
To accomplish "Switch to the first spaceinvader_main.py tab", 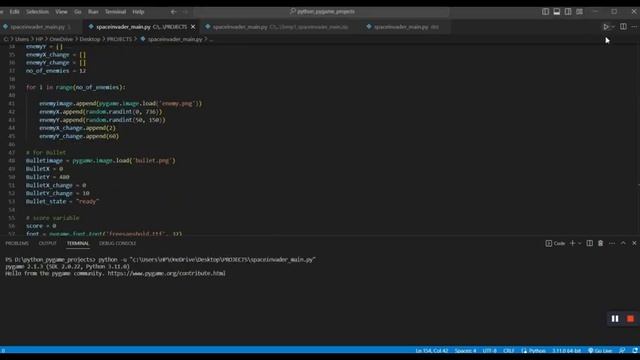I will [x=38, y=27].
